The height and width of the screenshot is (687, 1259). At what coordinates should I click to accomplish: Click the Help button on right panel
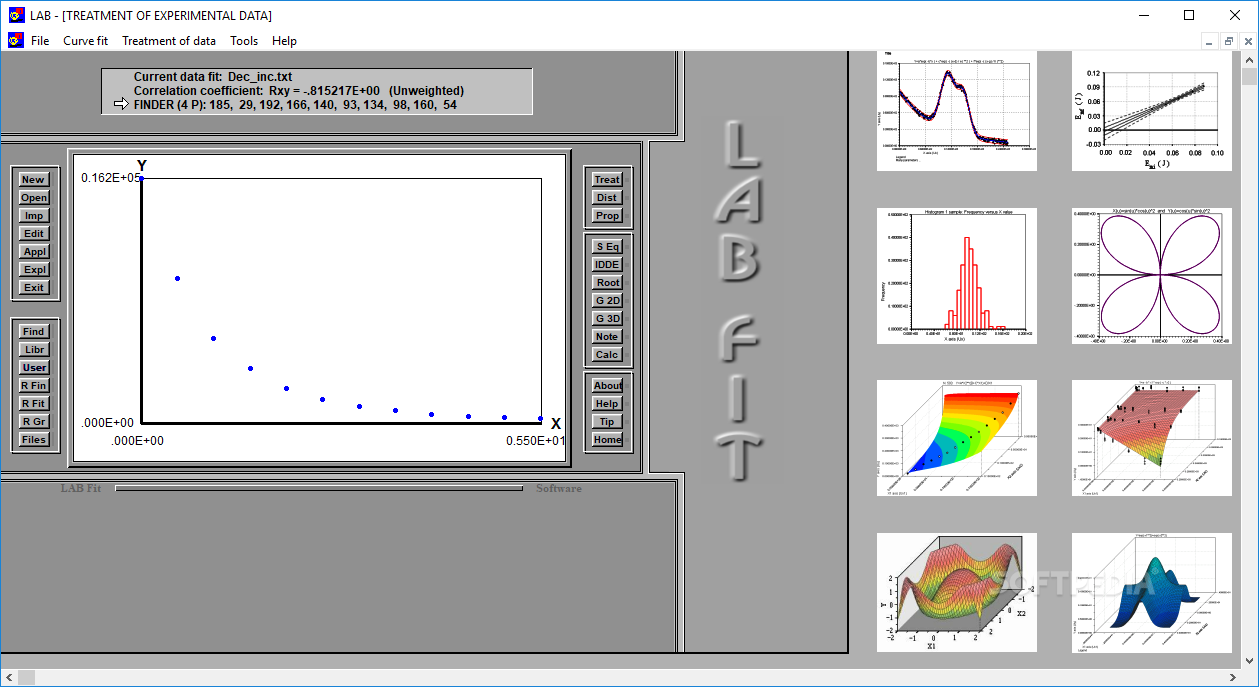pos(607,404)
